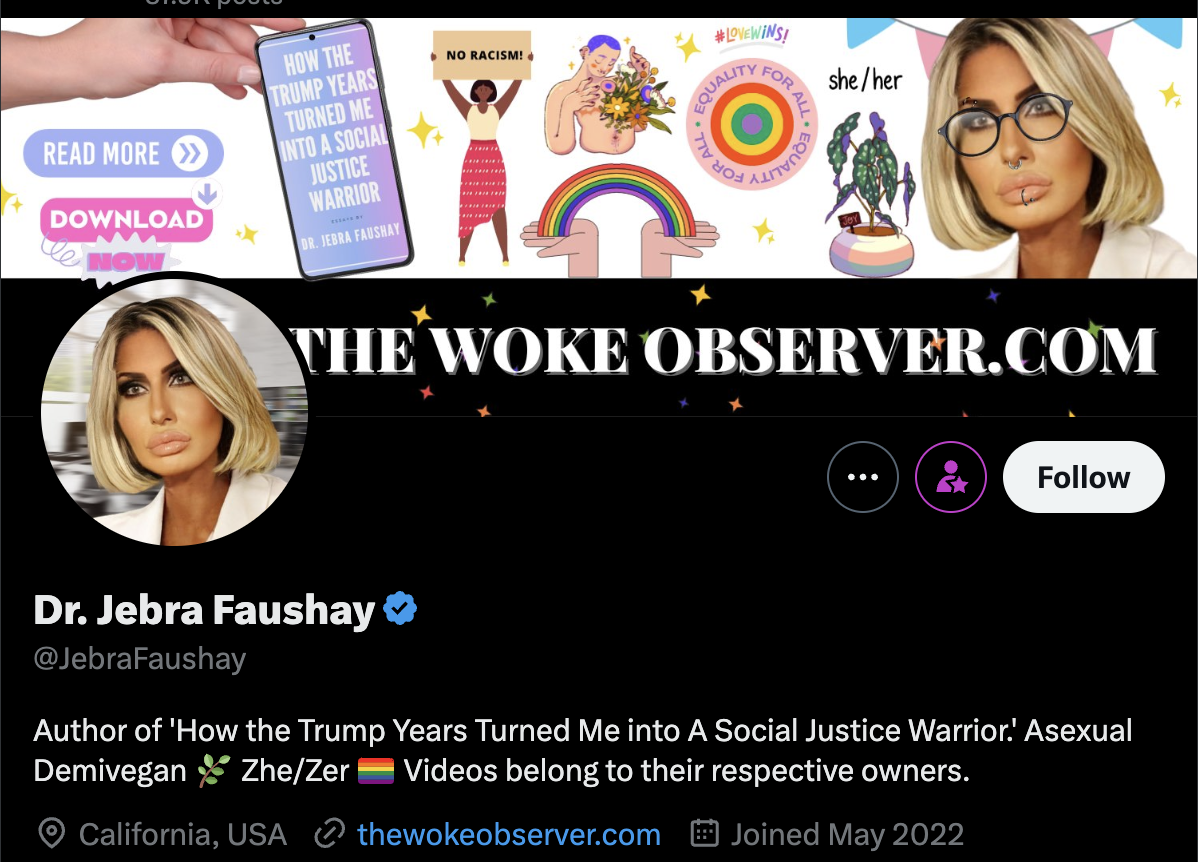The height and width of the screenshot is (862, 1198).
Task: Click the California, USA location text
Action: (x=183, y=834)
